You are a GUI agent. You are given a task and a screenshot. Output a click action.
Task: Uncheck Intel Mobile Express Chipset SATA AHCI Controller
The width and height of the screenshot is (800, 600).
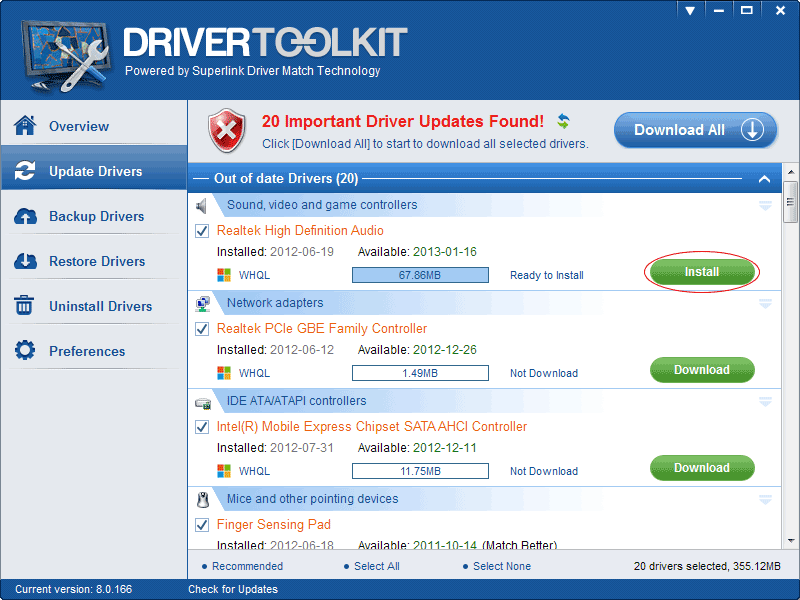(x=202, y=427)
